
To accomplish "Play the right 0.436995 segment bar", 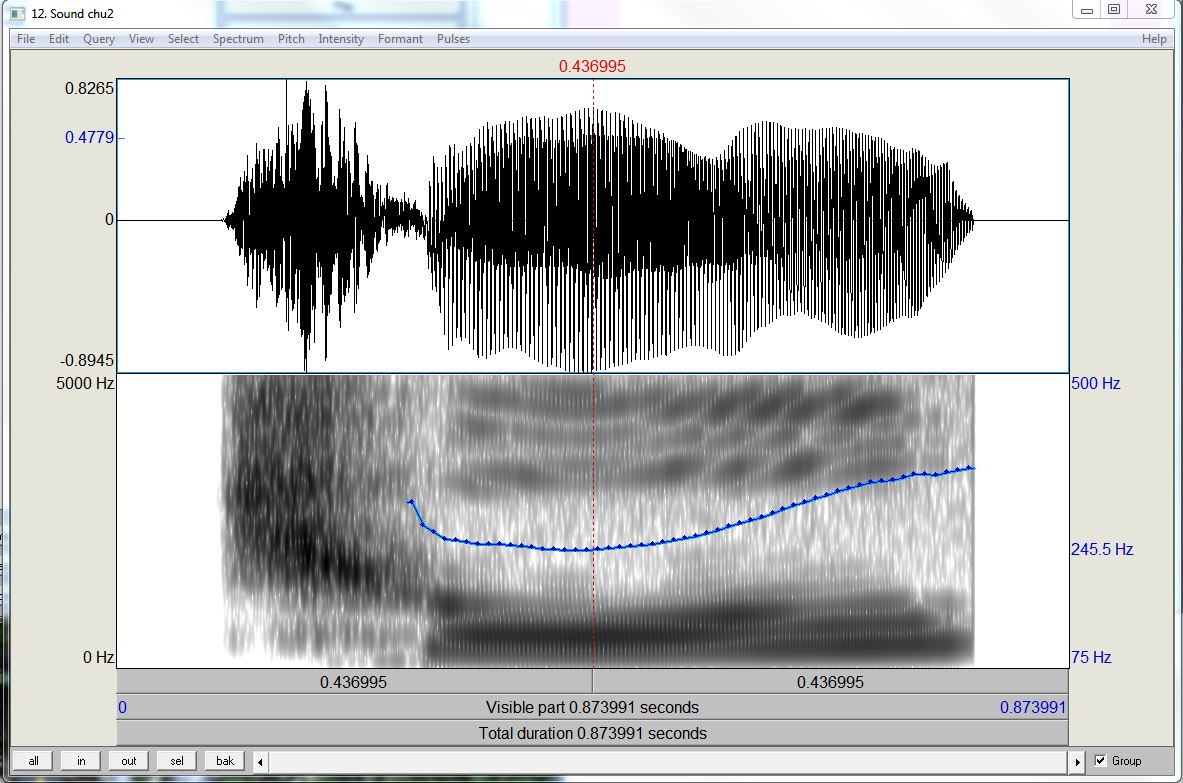I will [831, 682].
